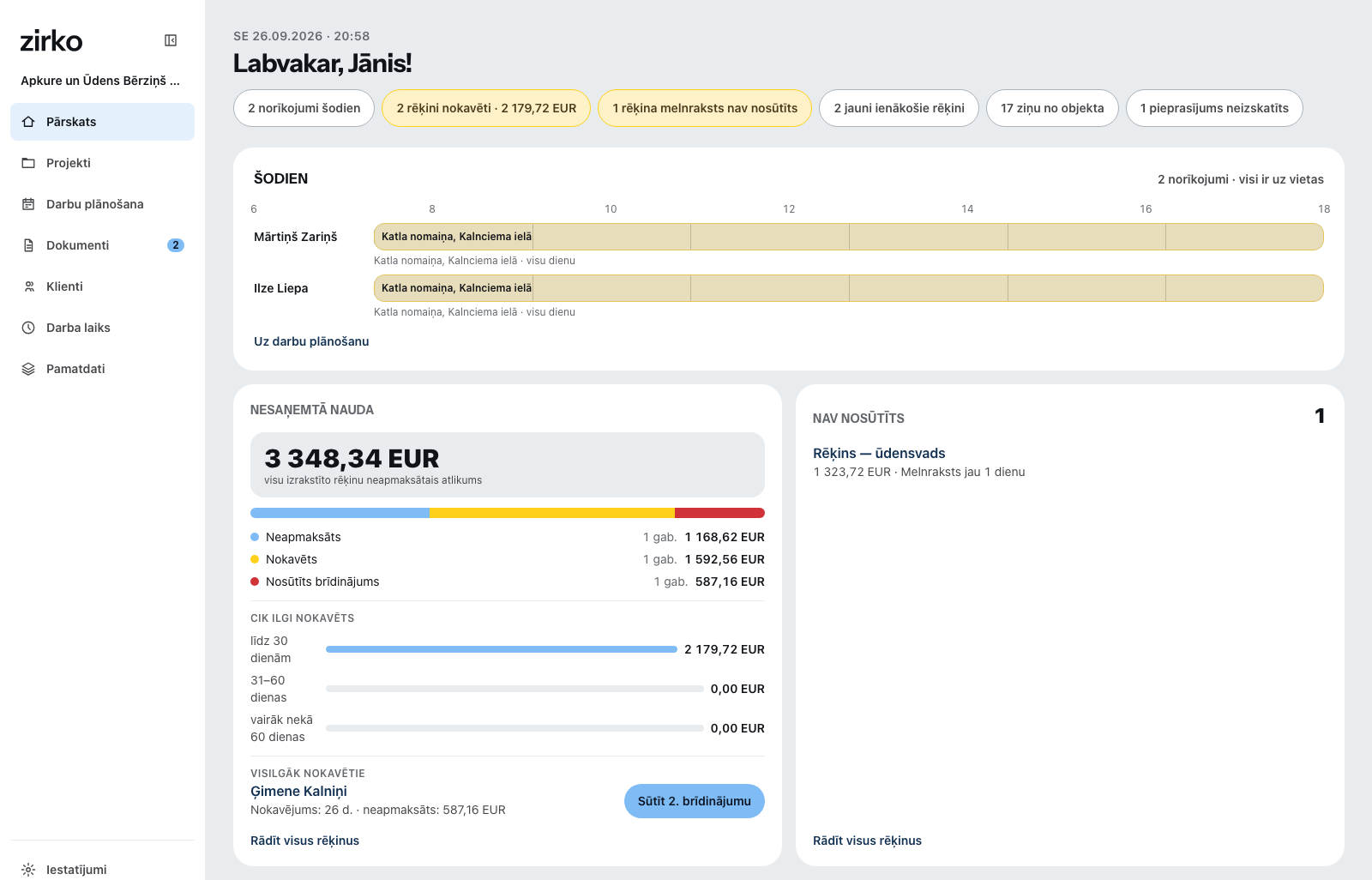The height and width of the screenshot is (880, 1372).
Task: Click the yellow Nokavēts progress bar segment
Action: pyautogui.click(x=552, y=513)
